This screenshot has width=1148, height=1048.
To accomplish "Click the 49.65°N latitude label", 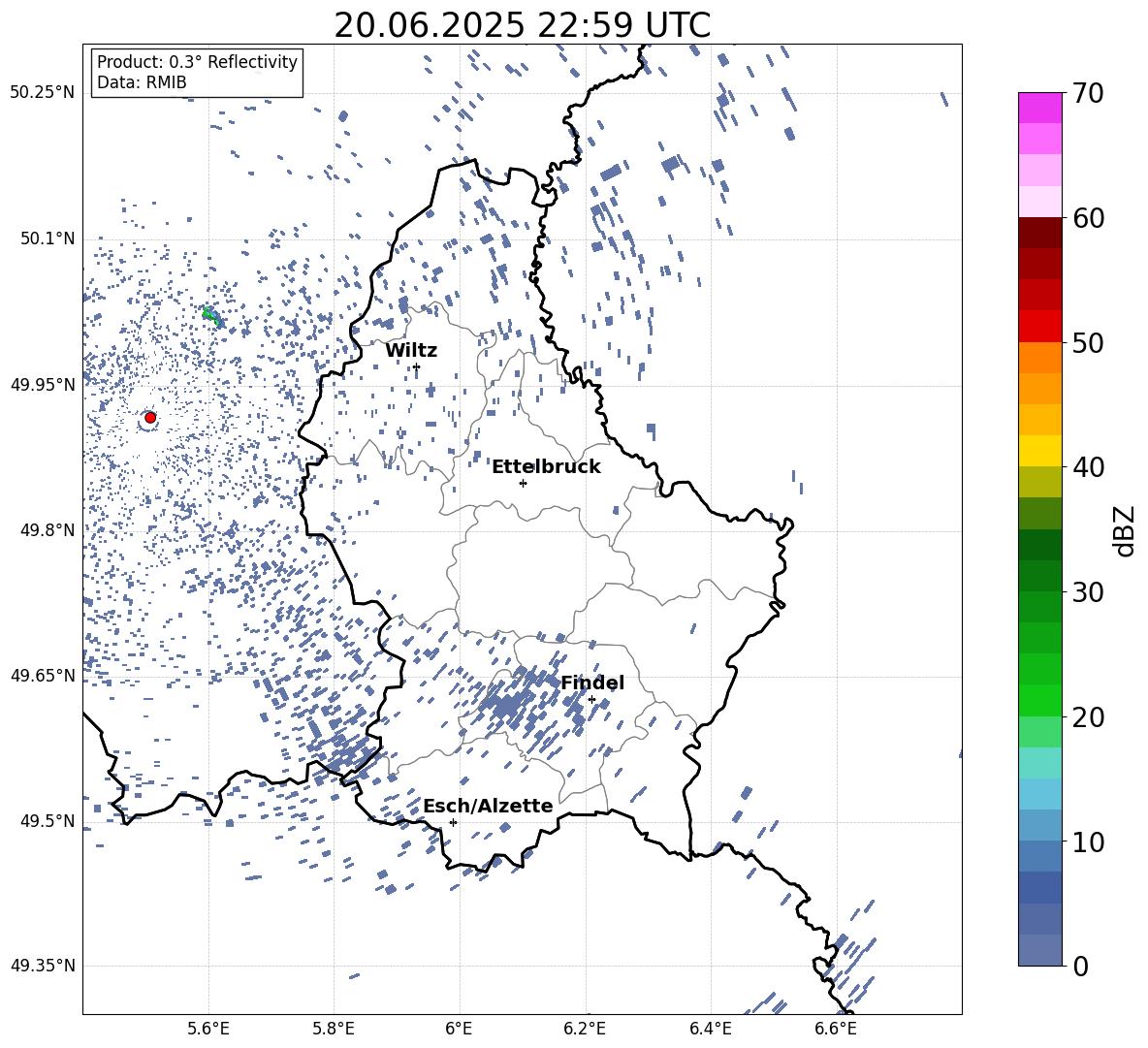I will click(43, 676).
